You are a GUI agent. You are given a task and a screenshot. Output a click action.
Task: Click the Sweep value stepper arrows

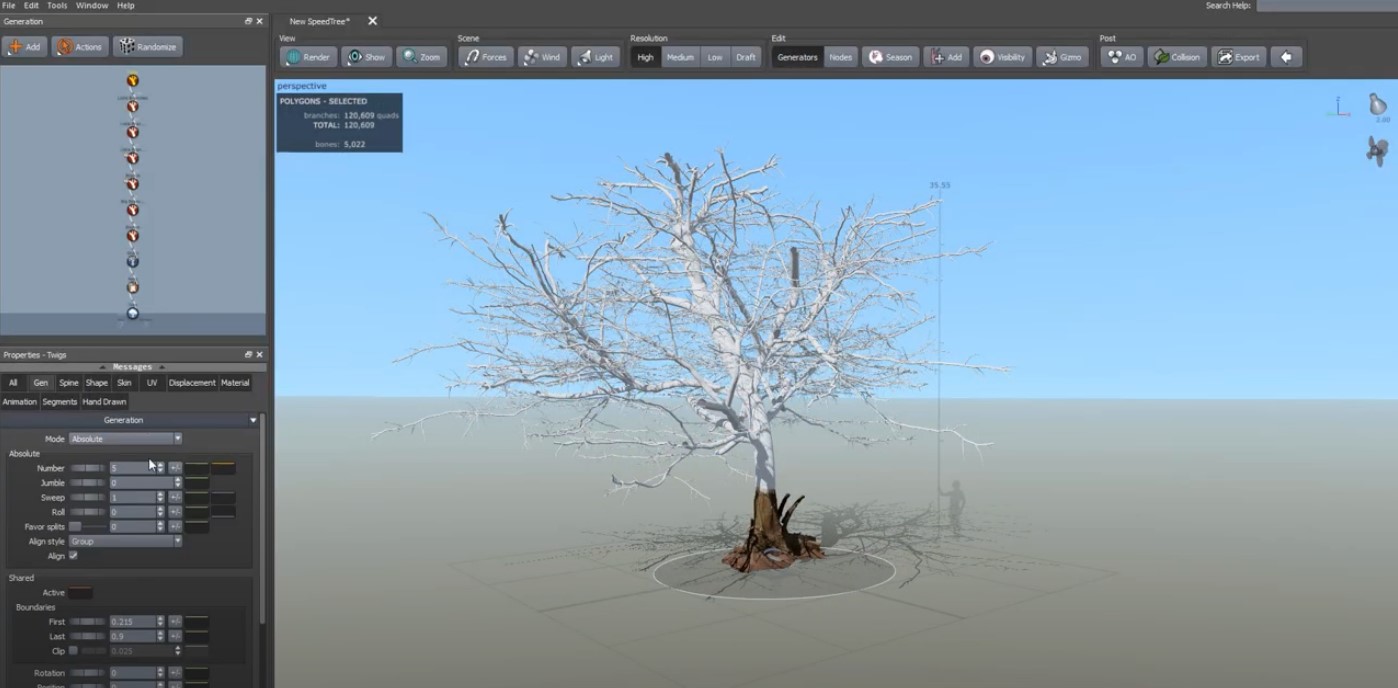(x=160, y=497)
